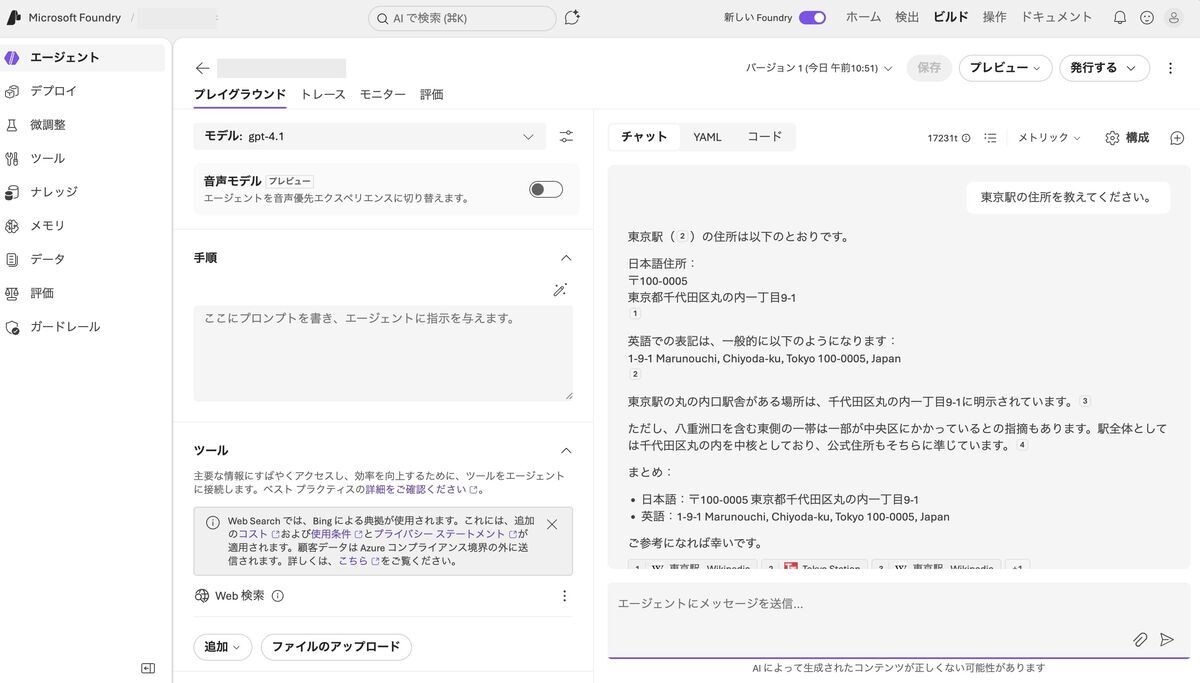This screenshot has height=683, width=1200.
Task: Switch to the モニター tab
Action: pos(383,95)
